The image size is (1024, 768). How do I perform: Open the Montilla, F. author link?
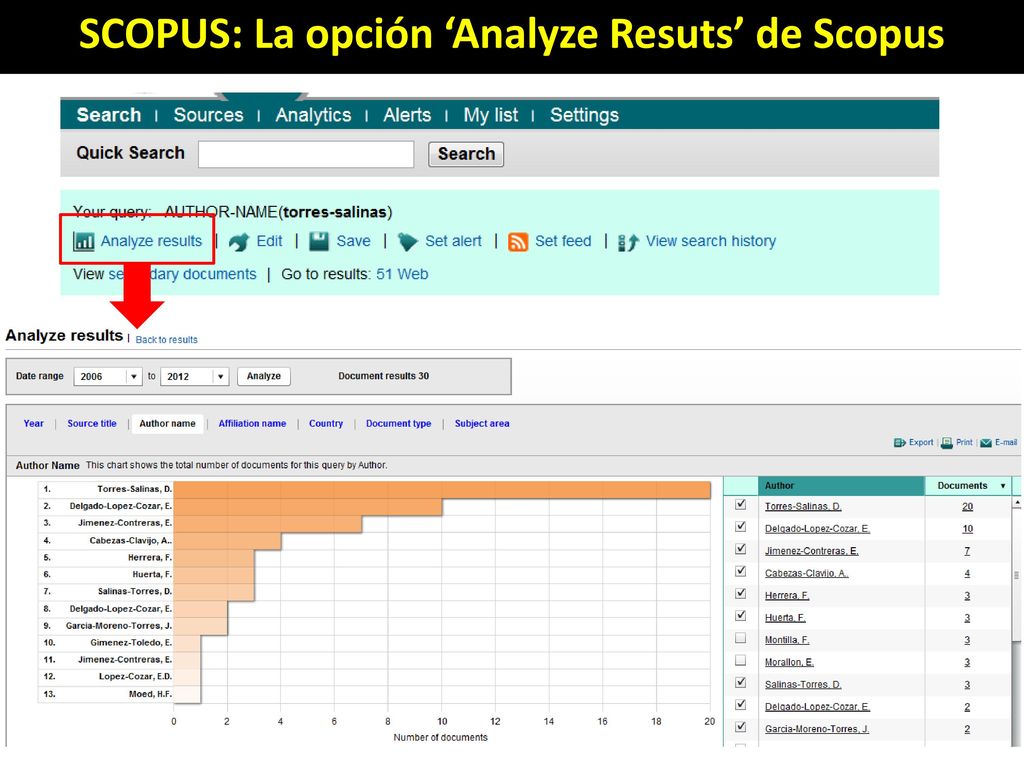pos(787,639)
